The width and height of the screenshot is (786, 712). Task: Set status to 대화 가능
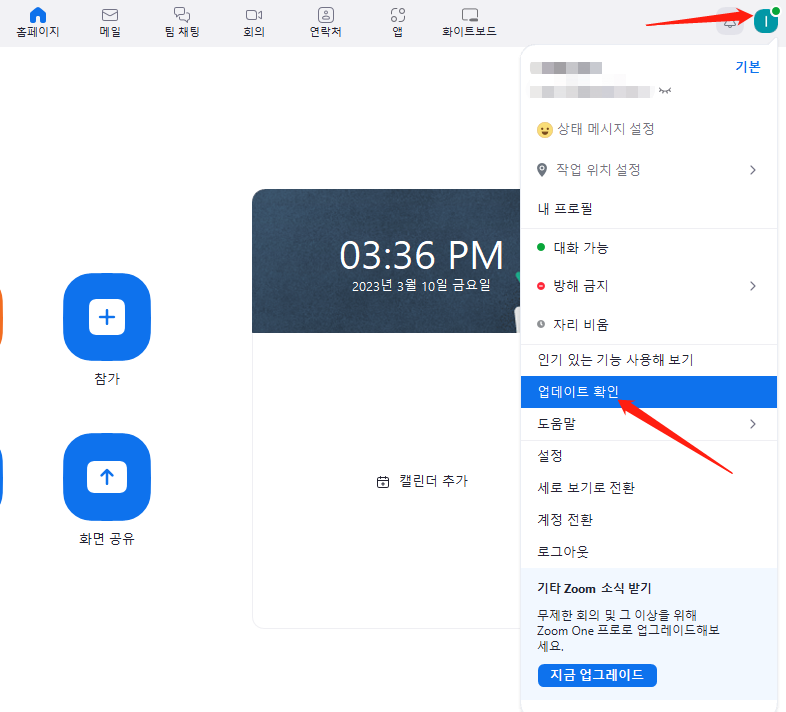tap(649, 248)
